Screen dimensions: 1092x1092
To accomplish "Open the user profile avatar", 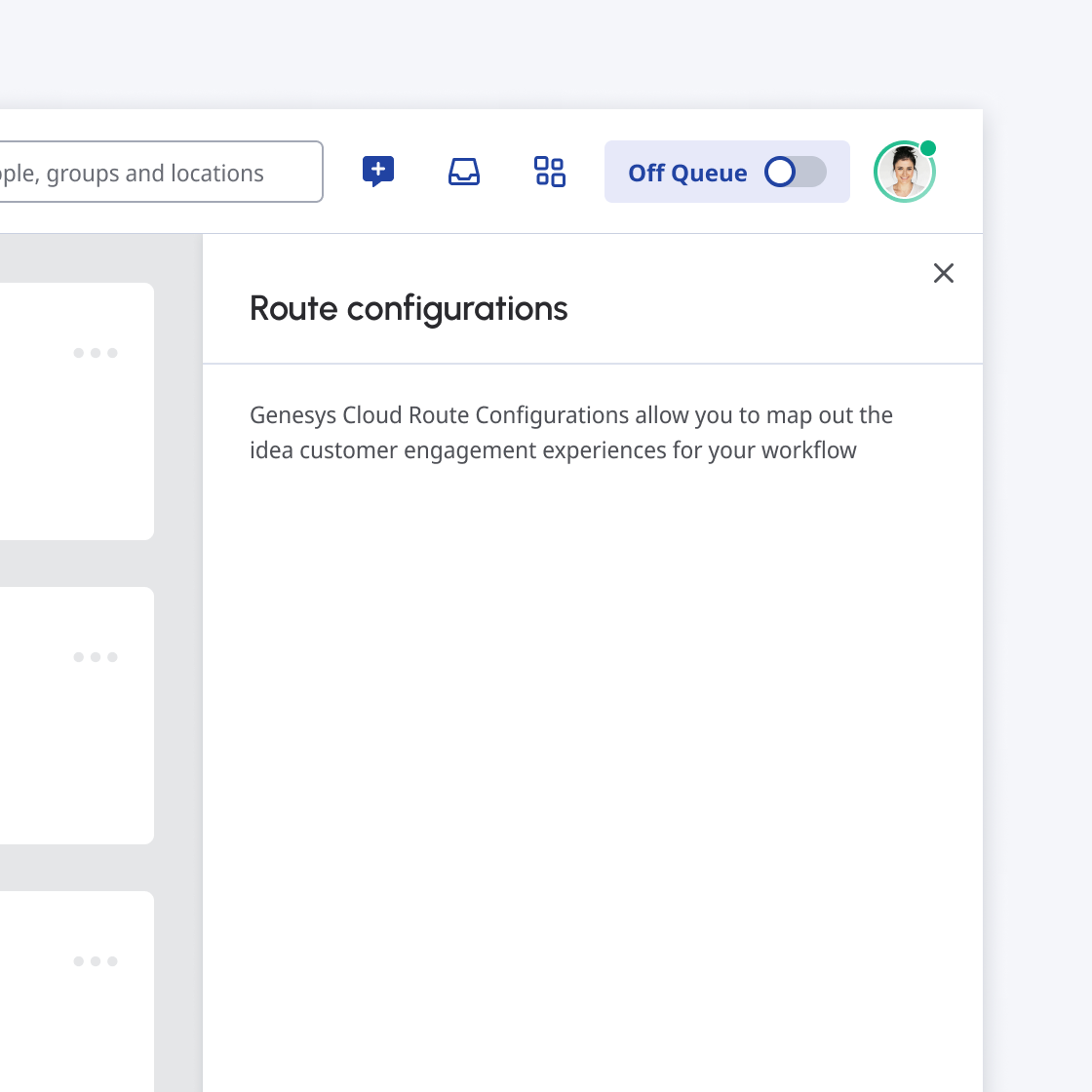I will click(904, 173).
